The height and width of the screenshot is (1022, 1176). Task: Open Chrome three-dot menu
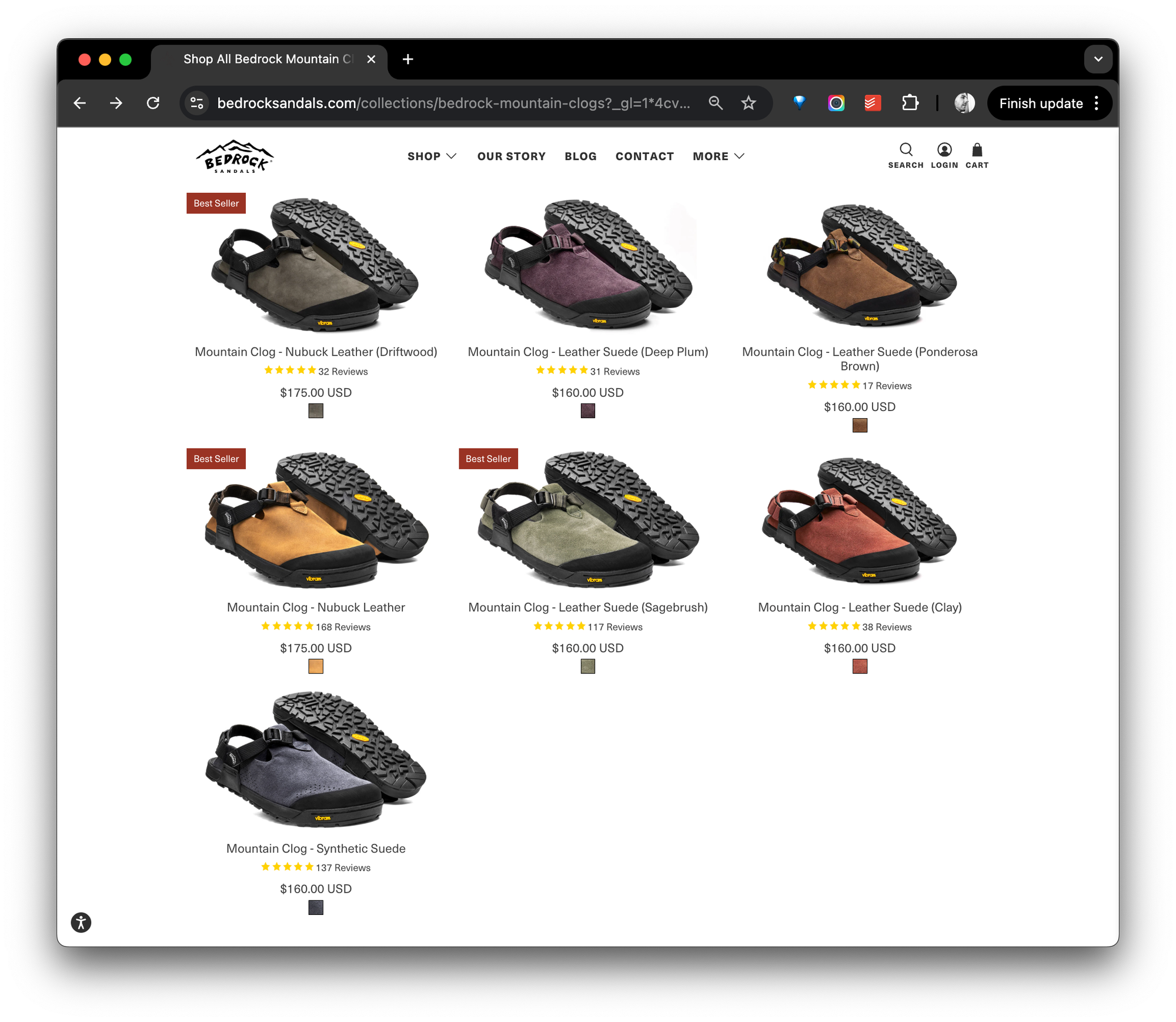tap(1097, 103)
